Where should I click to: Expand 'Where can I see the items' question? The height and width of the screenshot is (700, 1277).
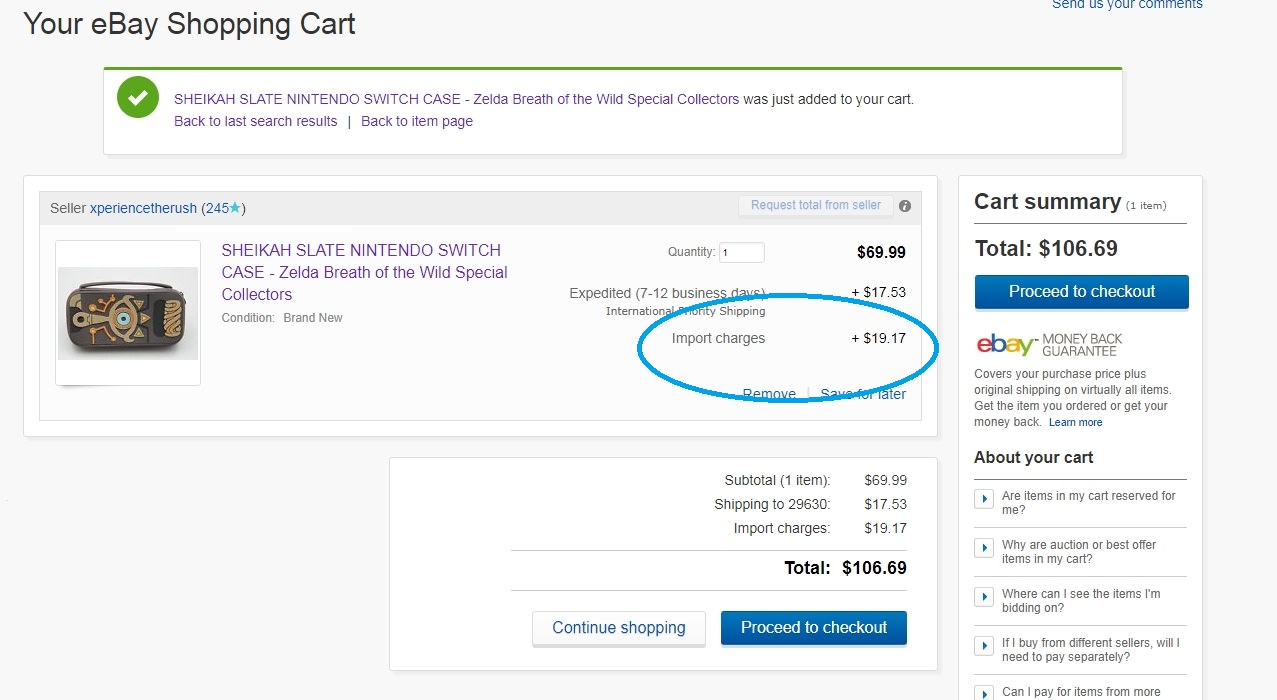(x=984, y=596)
